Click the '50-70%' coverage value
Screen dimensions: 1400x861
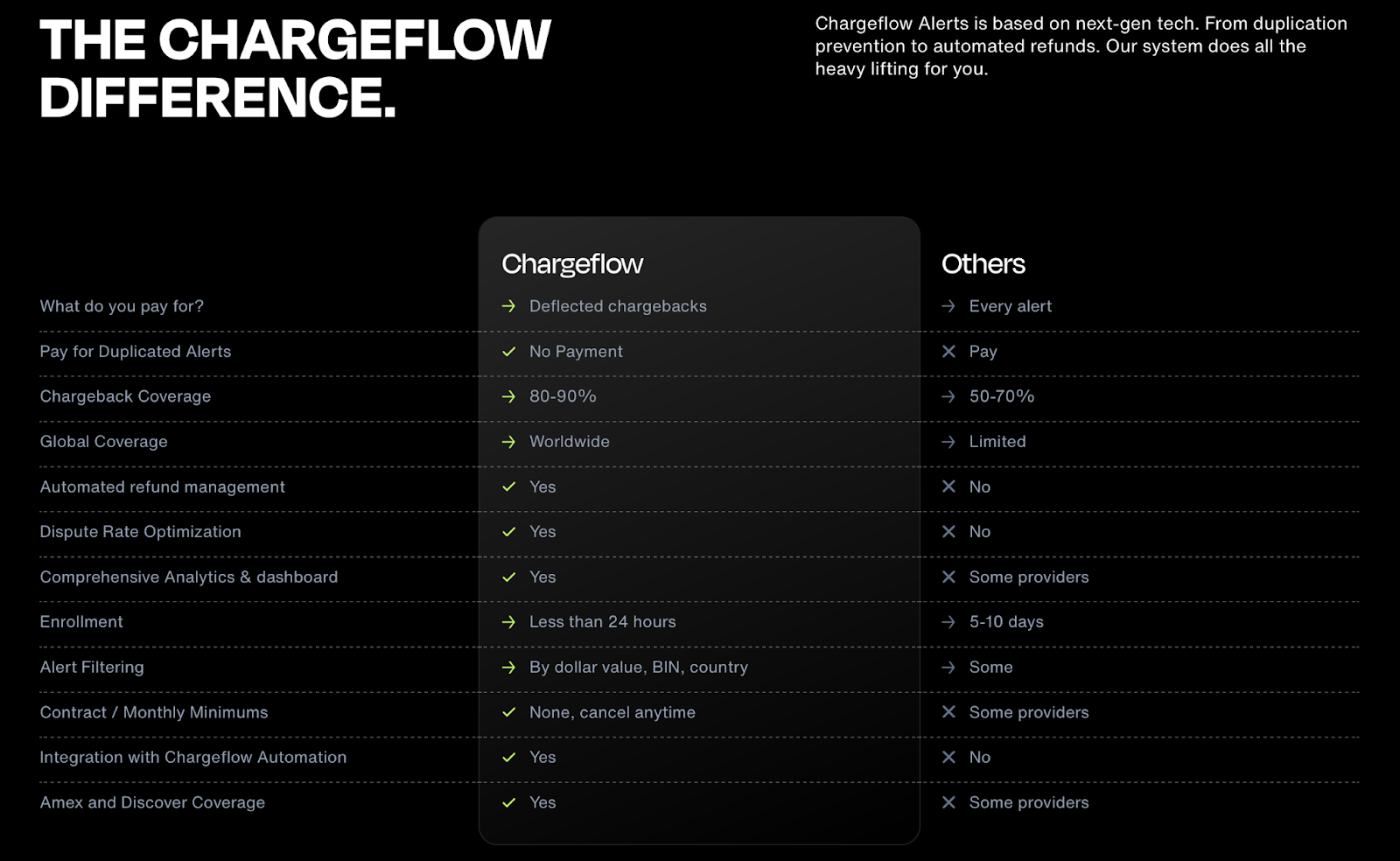pos(1002,396)
